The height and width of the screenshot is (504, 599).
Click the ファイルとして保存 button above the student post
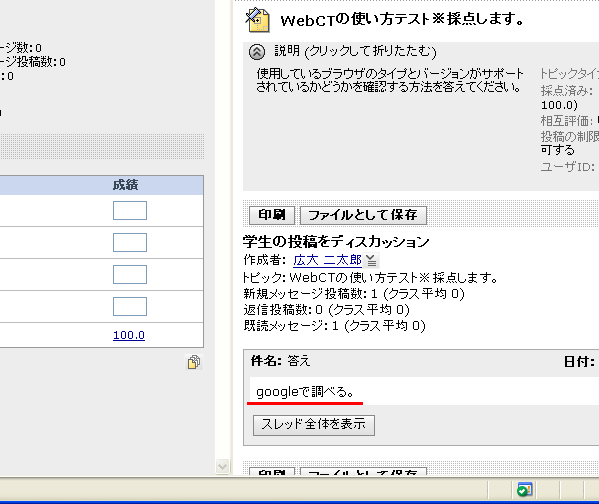pos(363,215)
